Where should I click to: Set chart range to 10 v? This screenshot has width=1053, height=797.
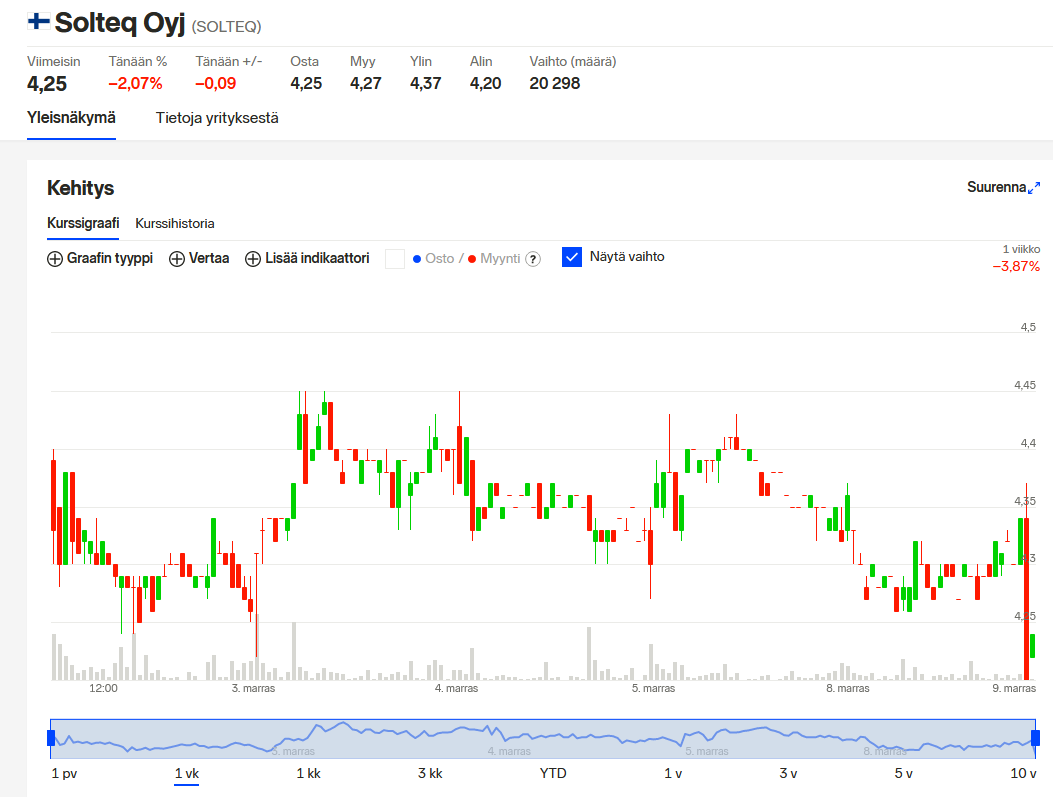coord(1023,773)
